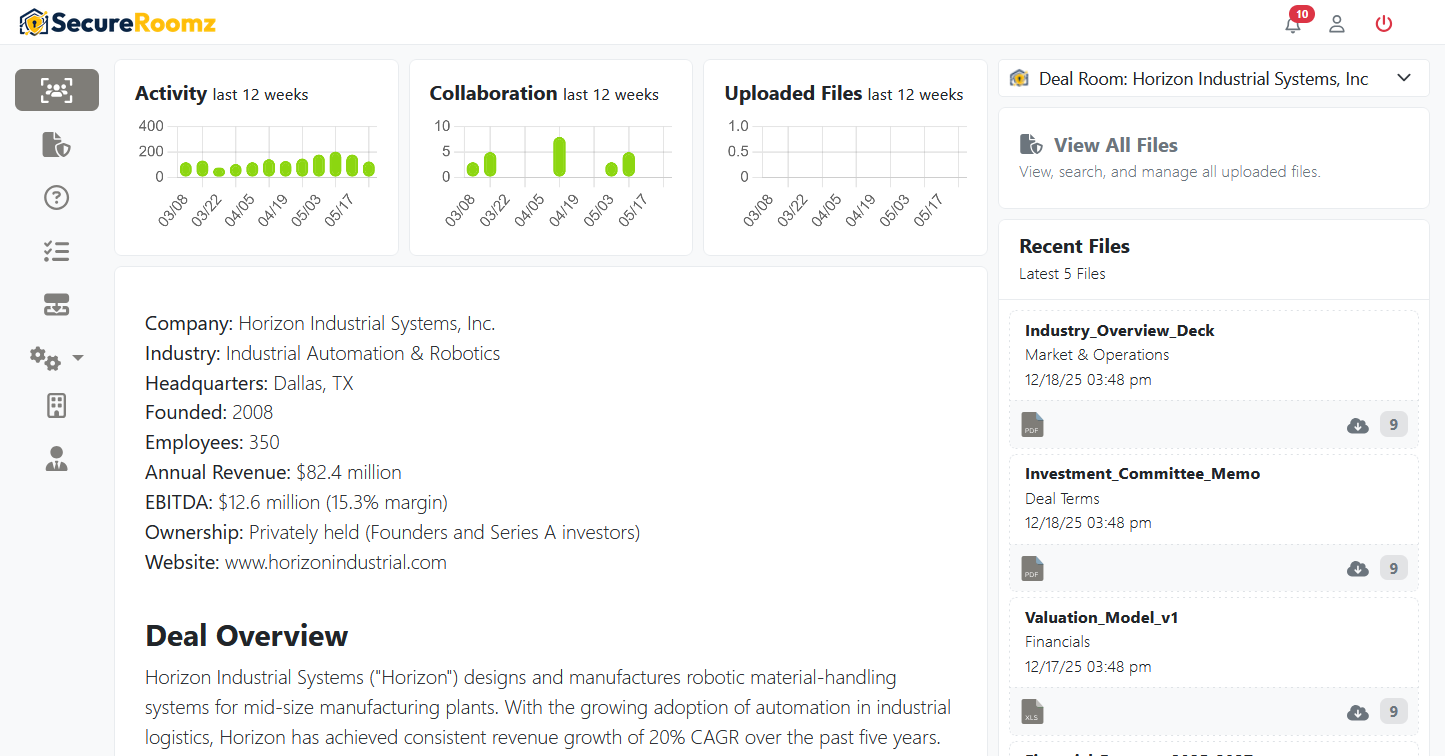
Task: Click the Activity chart title
Action: [x=171, y=93]
